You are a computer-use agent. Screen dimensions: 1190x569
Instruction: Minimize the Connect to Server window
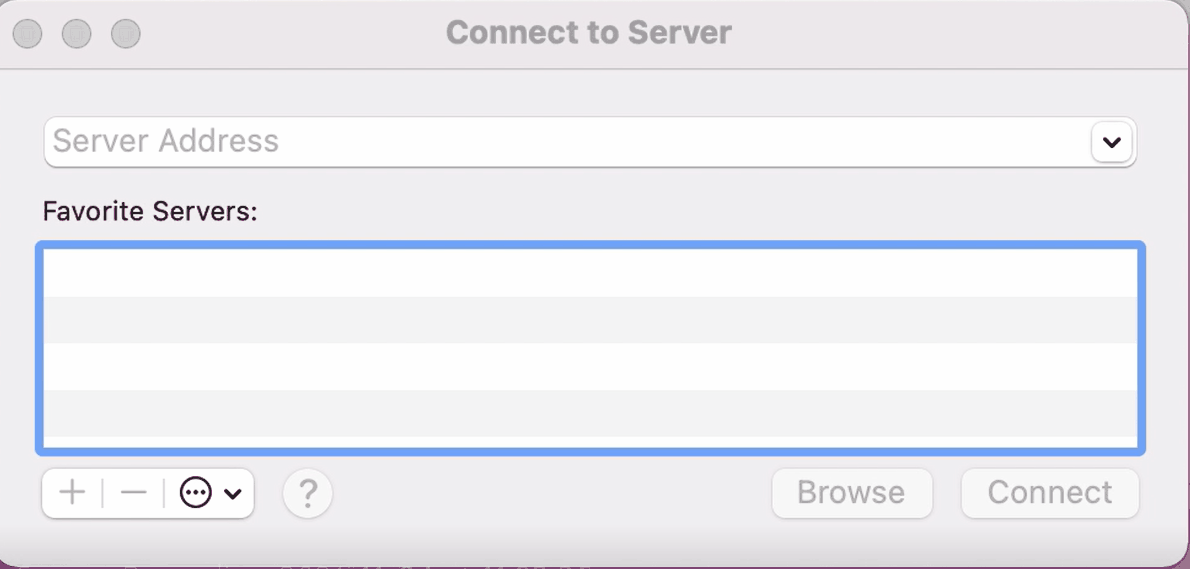(77, 34)
